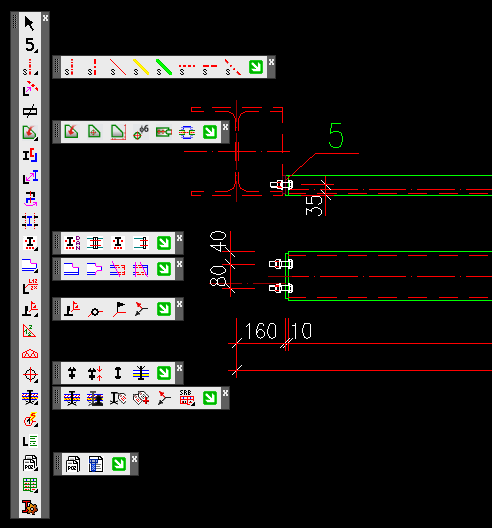Open the number 5 position flyout
The height and width of the screenshot is (528, 492).
(30, 45)
